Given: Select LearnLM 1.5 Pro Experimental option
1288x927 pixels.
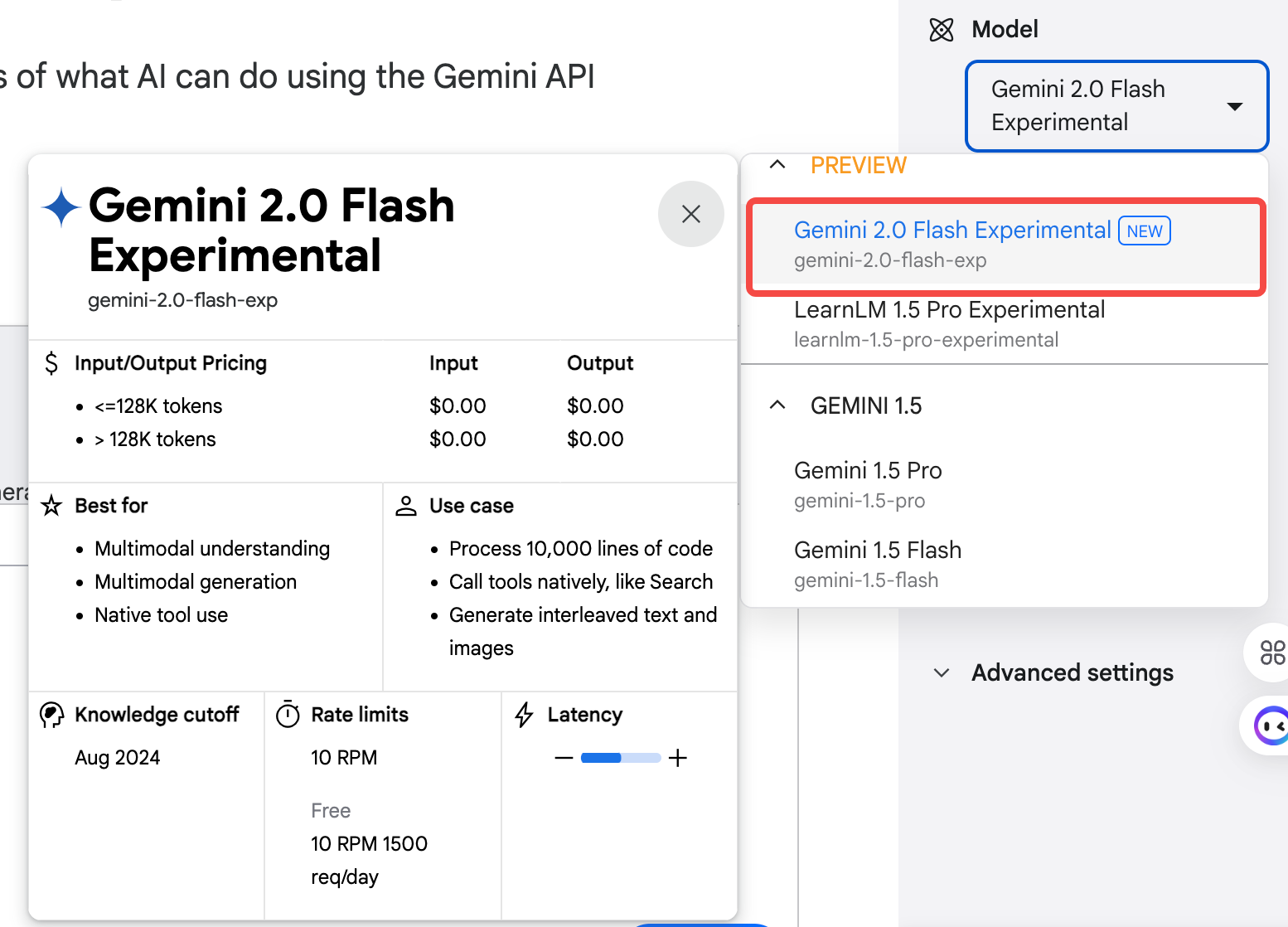Looking at the screenshot, I should point(1005,324).
